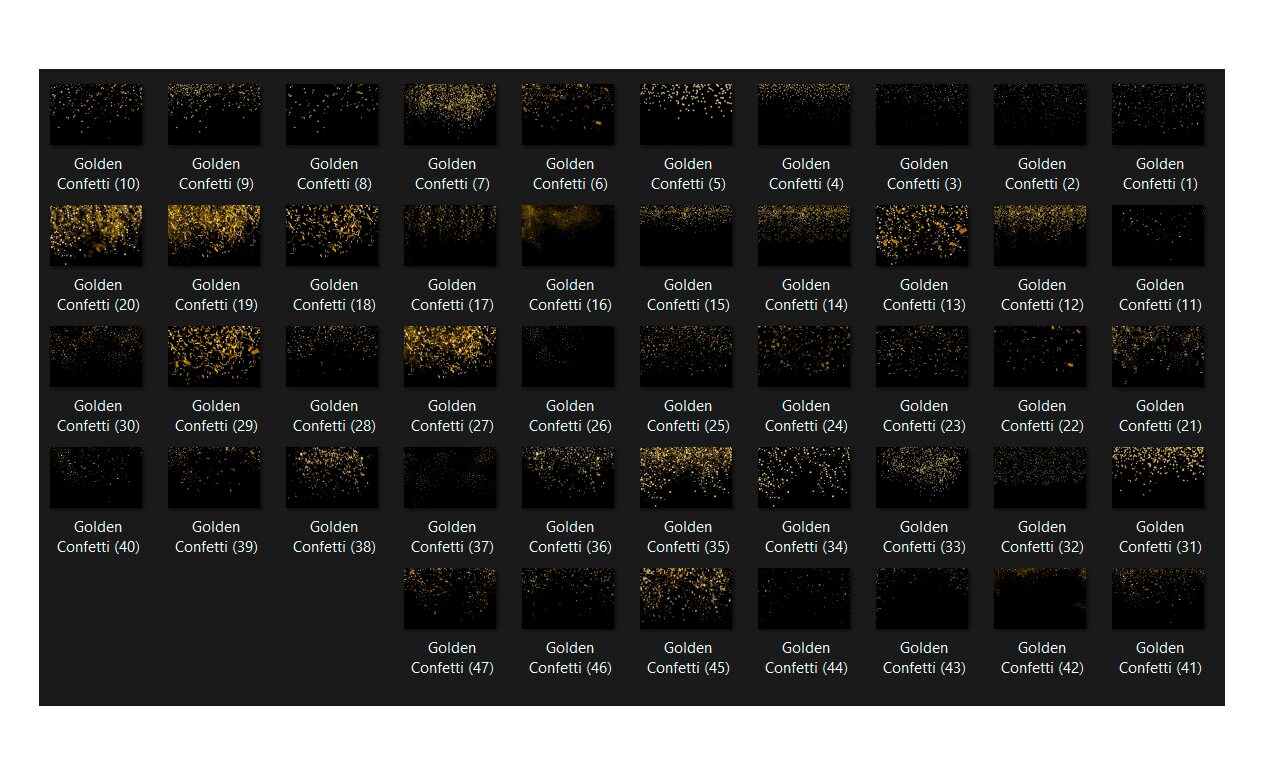
Task: Select the Golden Confetti (43) thumbnail
Action: pos(922,598)
